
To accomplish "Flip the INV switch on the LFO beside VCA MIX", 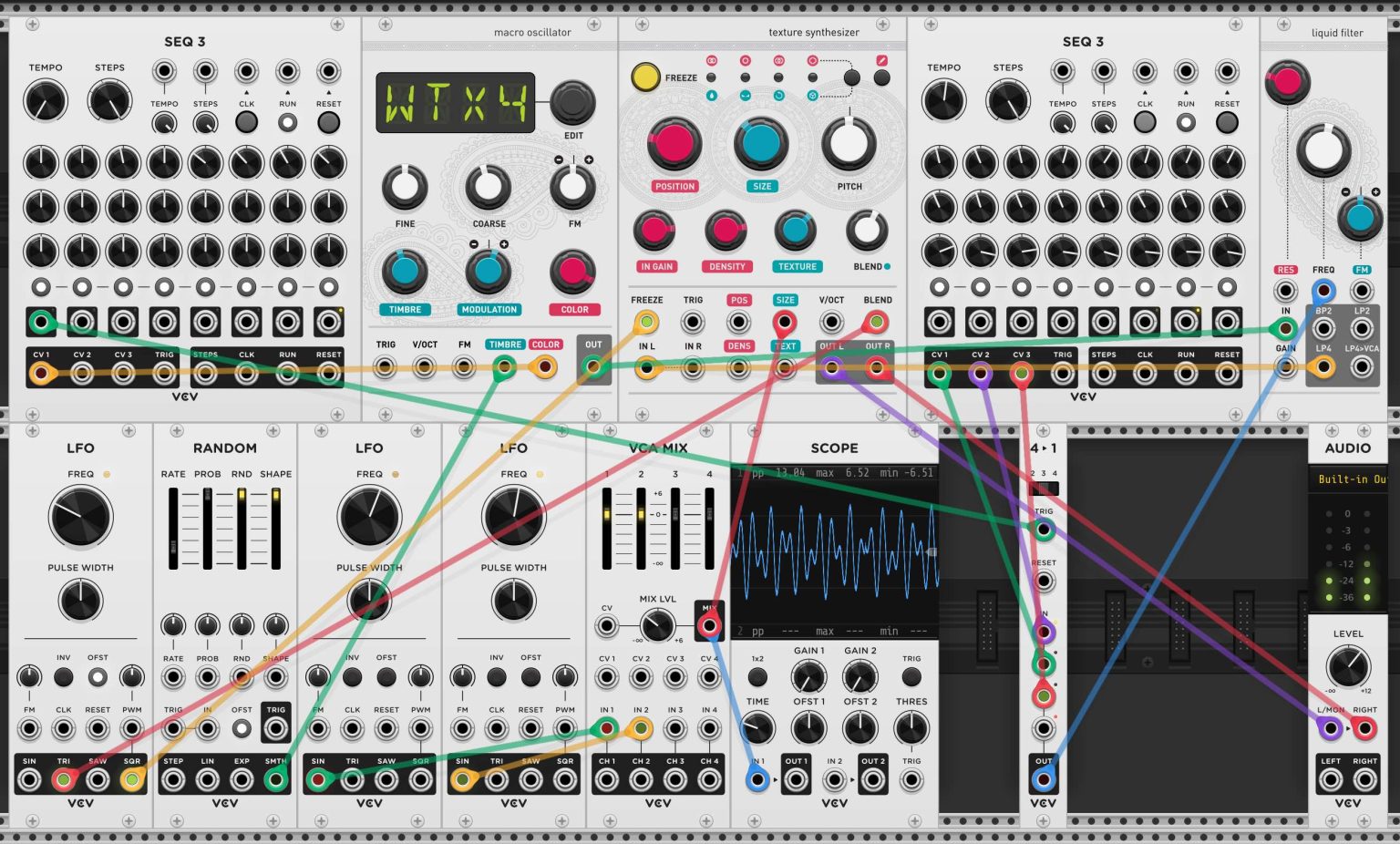I will pos(497,677).
